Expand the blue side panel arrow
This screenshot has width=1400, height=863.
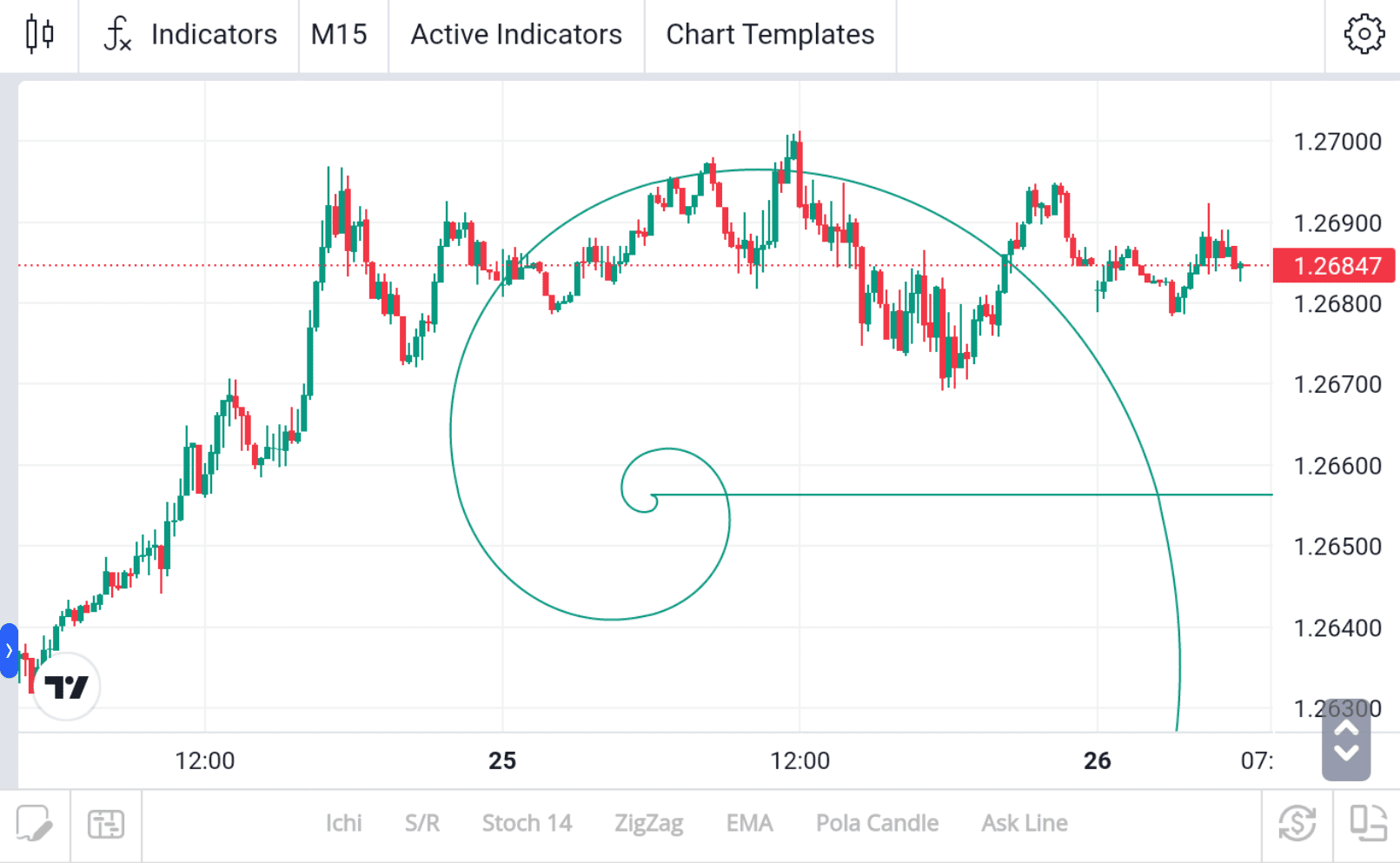click(x=9, y=650)
